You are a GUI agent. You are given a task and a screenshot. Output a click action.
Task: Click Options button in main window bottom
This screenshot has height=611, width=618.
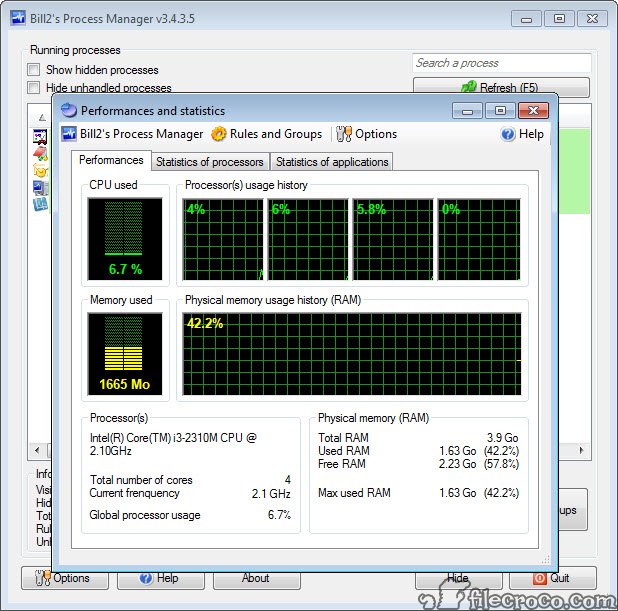(x=65, y=578)
